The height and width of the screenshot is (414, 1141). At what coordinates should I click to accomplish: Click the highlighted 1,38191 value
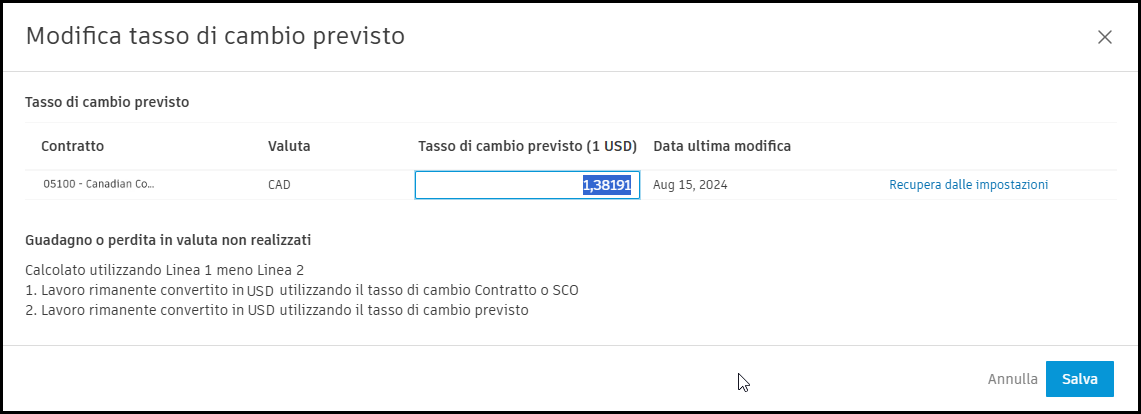(x=607, y=186)
